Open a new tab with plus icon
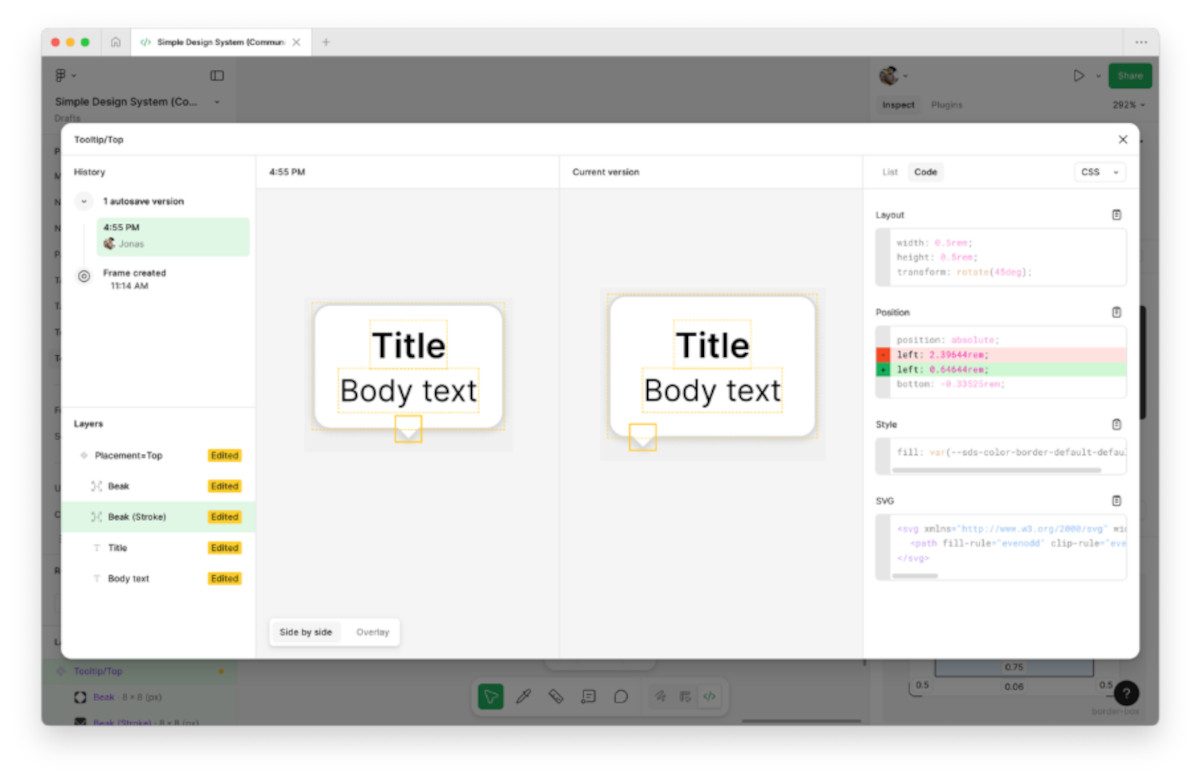1200x780 pixels. (326, 42)
